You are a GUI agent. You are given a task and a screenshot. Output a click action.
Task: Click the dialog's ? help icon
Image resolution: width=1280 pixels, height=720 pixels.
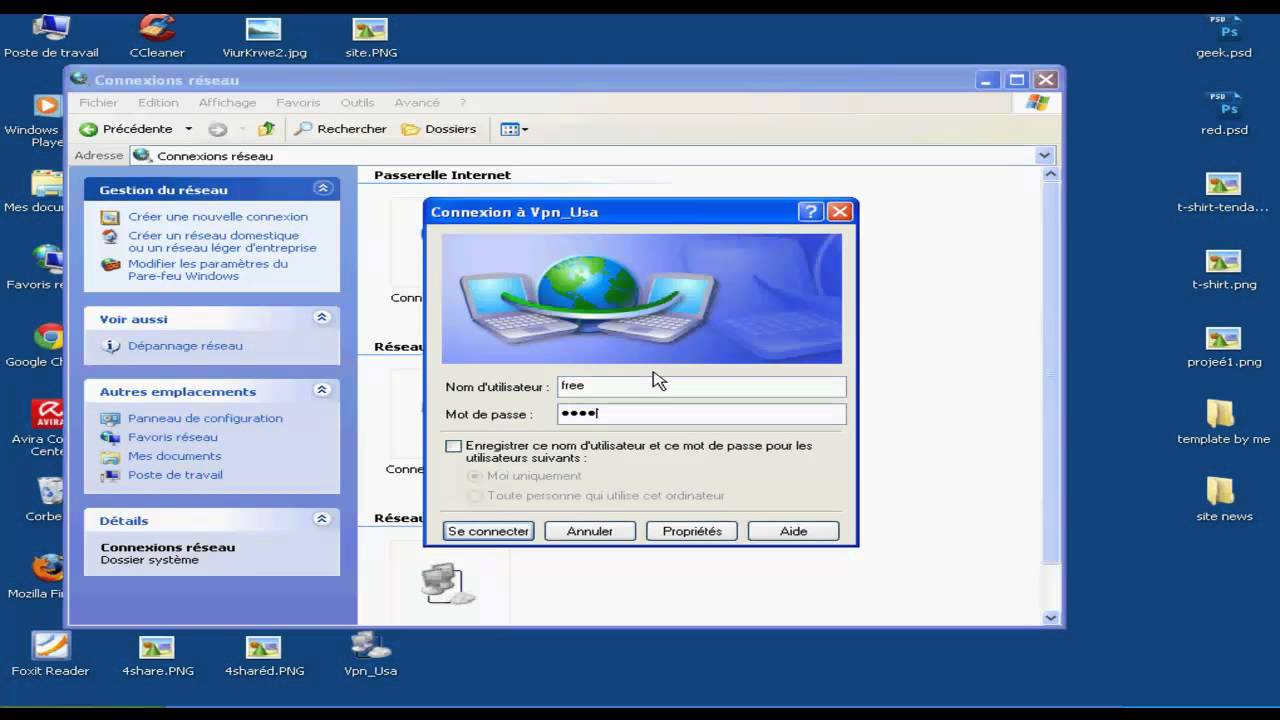[811, 212]
